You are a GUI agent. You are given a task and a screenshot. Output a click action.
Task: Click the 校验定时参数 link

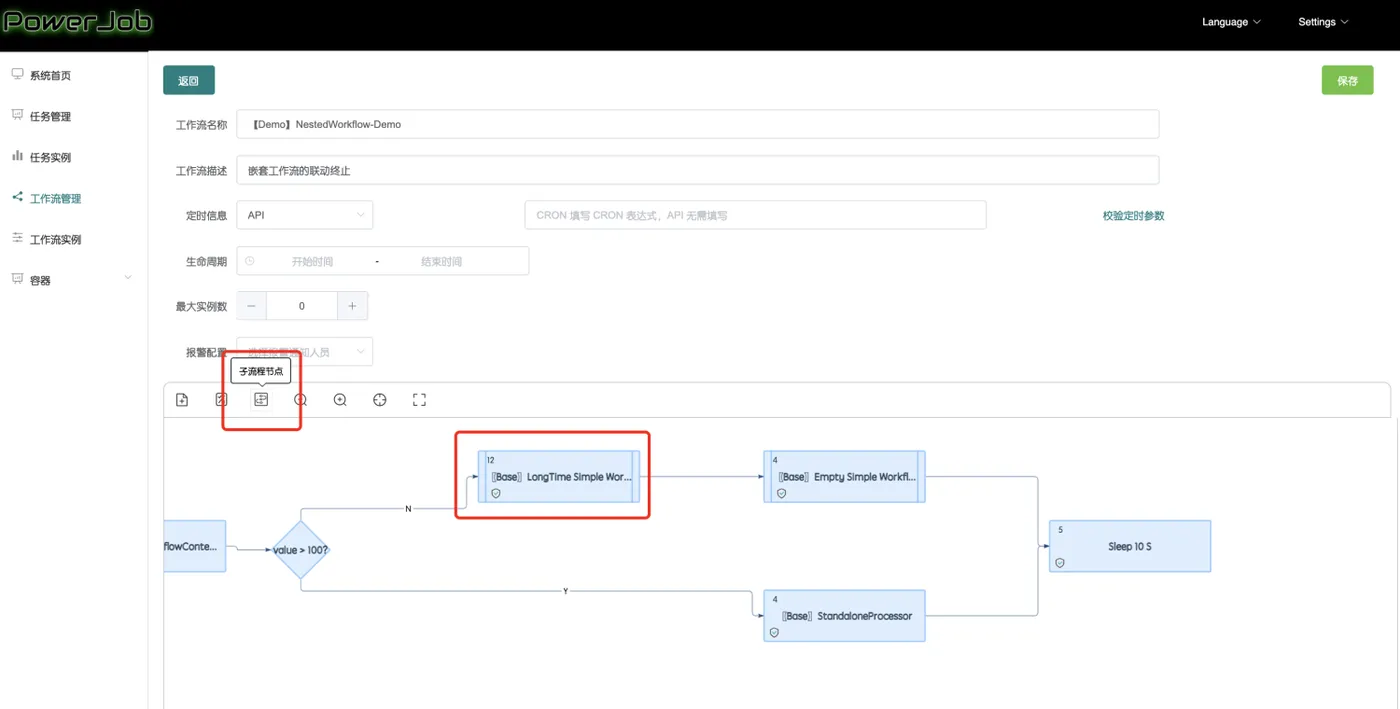pyautogui.click(x=1133, y=215)
